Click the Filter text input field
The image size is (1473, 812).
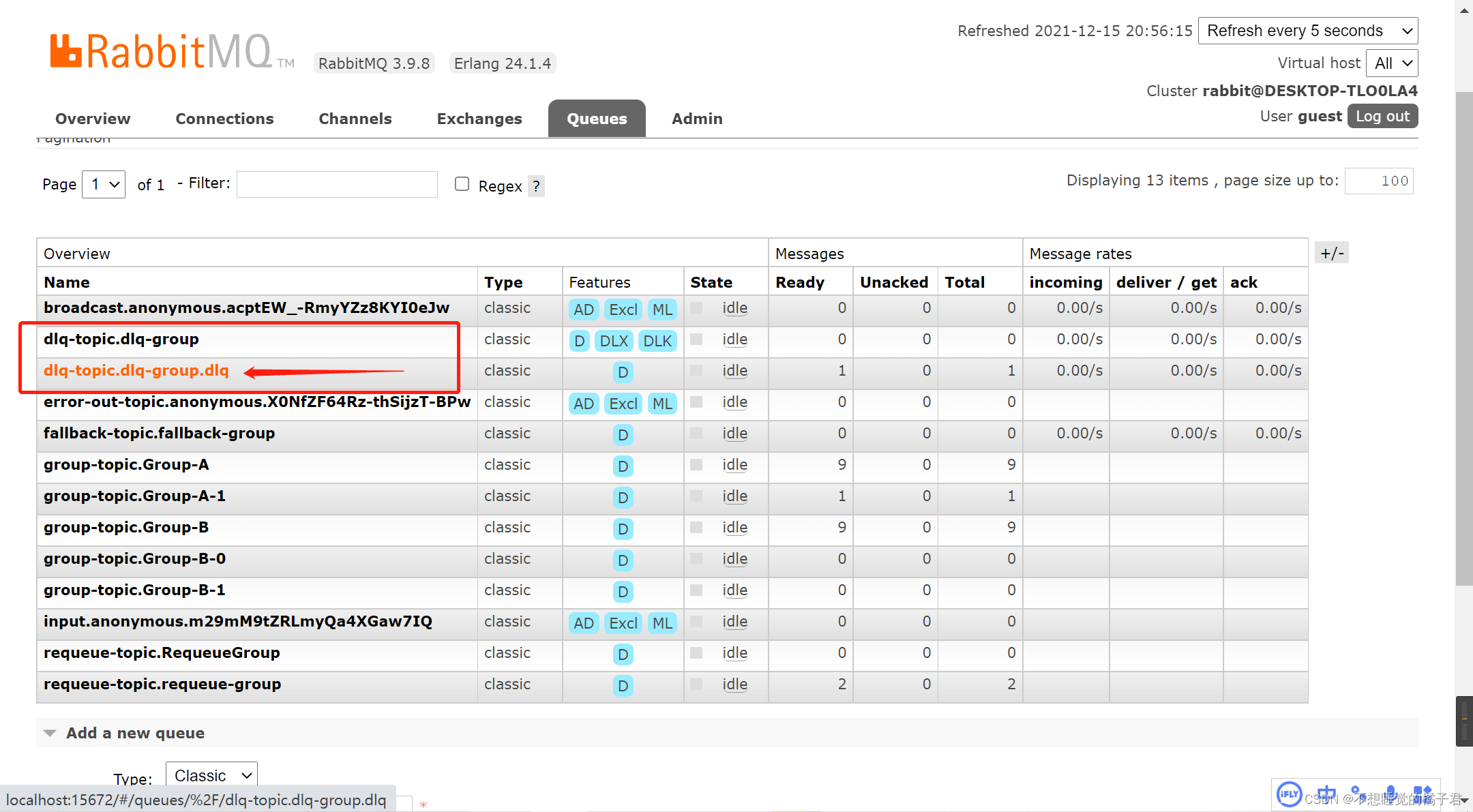pos(337,184)
